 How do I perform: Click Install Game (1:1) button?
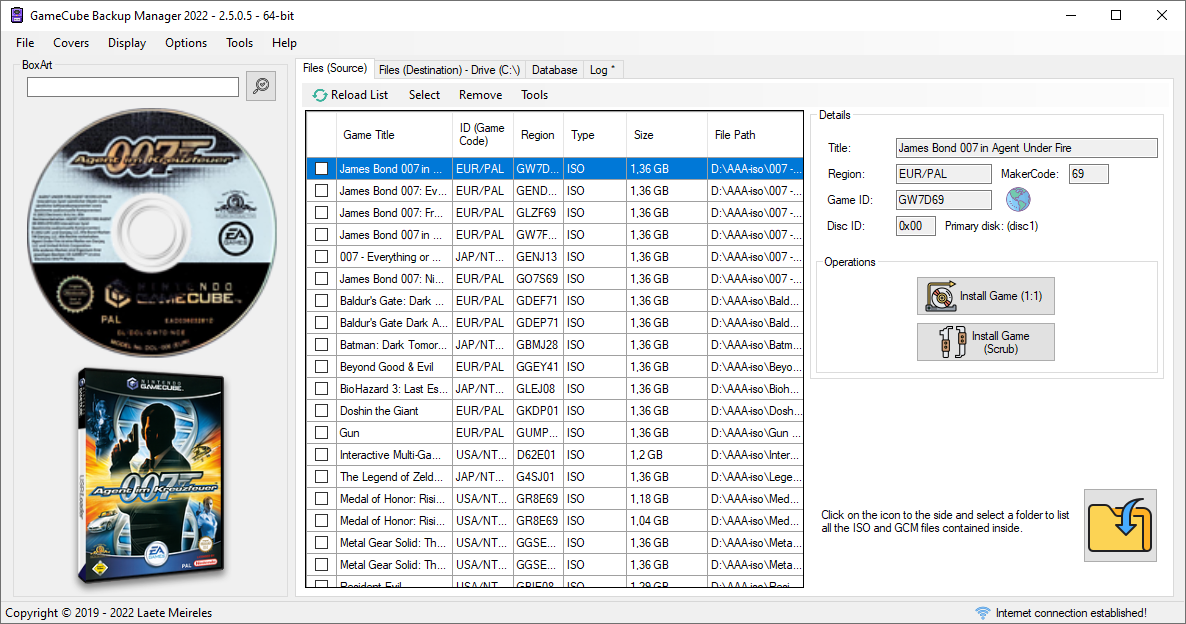[x=986, y=296]
